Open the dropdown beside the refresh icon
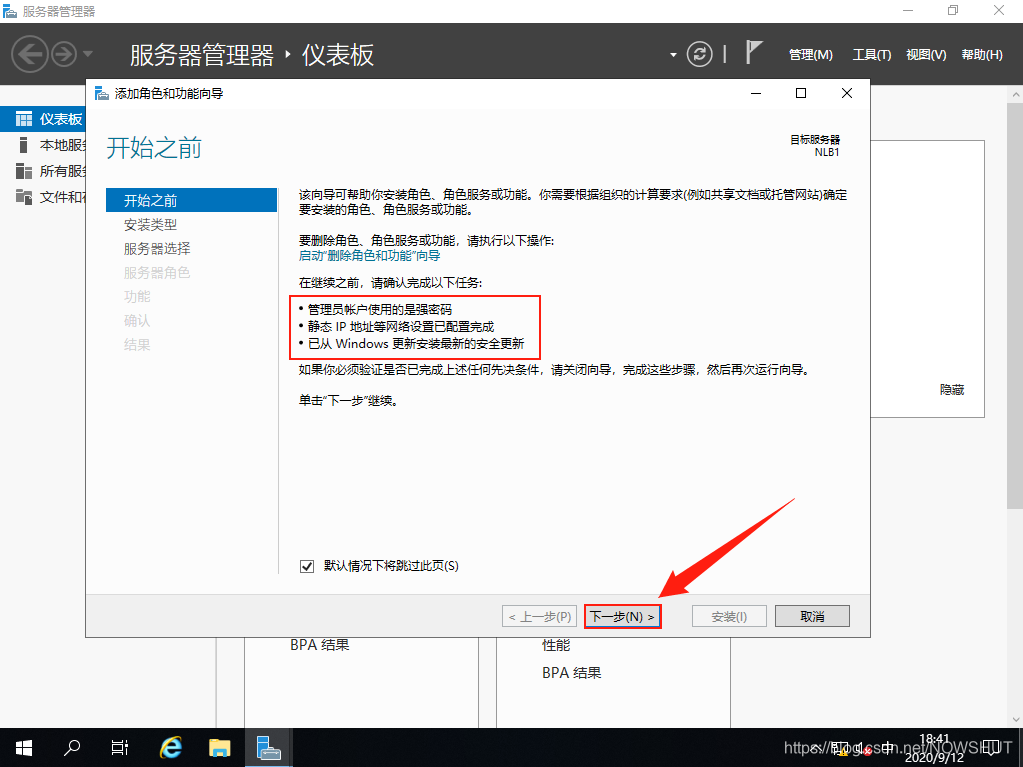This screenshot has height=767, width=1023. click(x=674, y=54)
